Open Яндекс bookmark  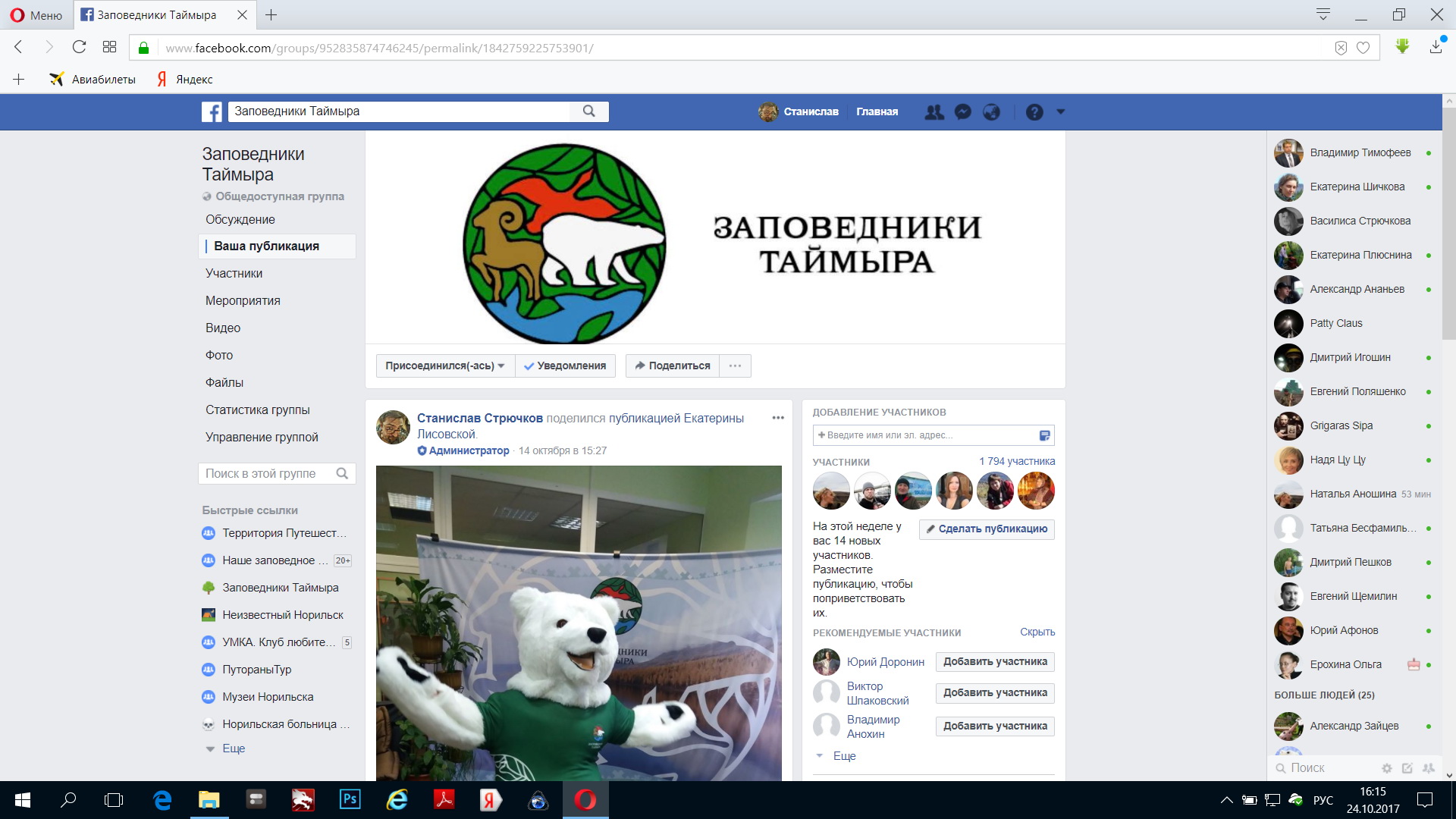pos(184,79)
